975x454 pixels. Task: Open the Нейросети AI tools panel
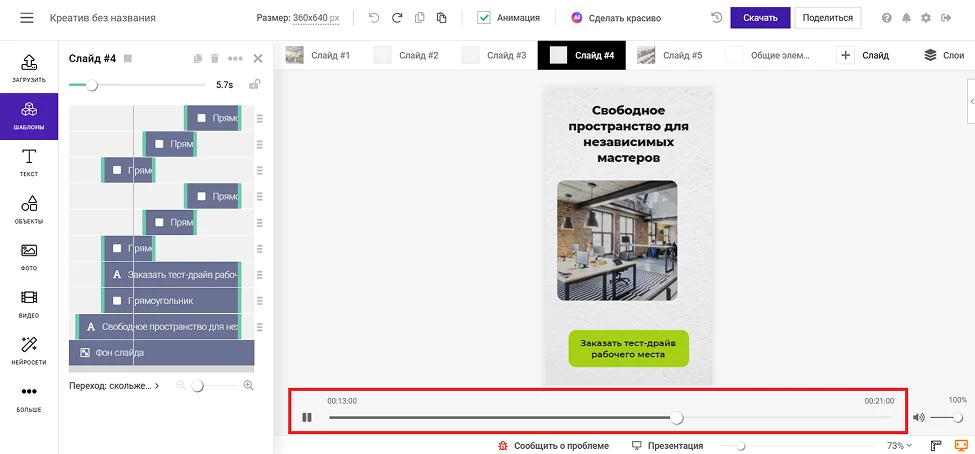pos(29,350)
